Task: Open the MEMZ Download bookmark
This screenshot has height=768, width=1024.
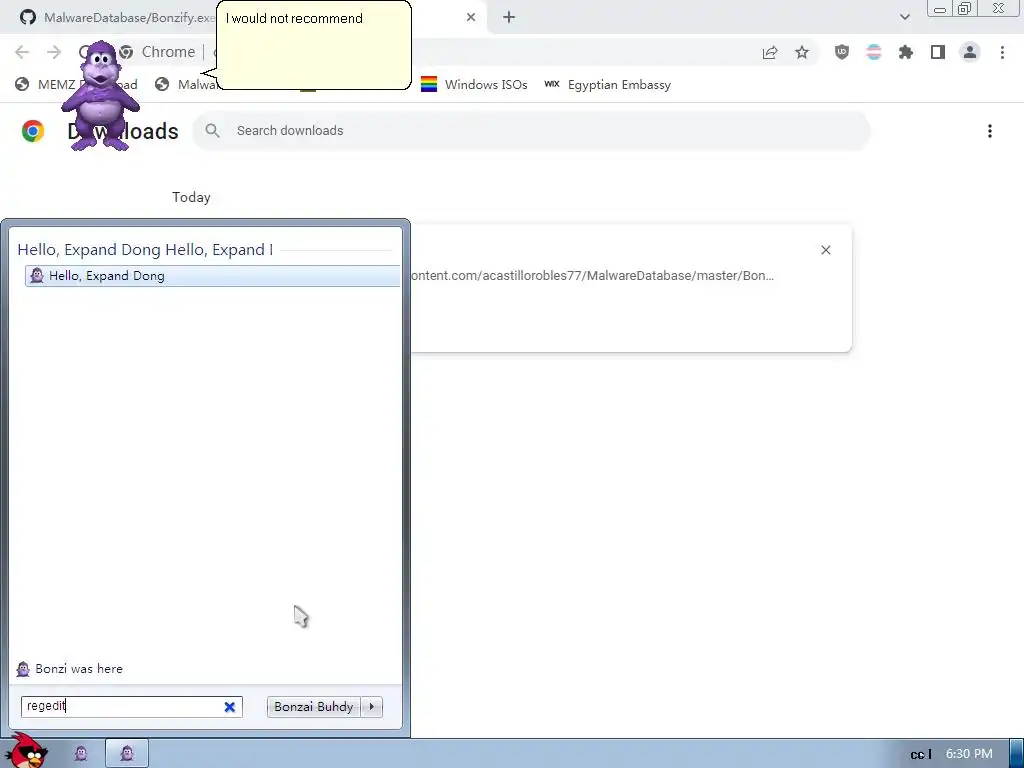Action: [76, 85]
